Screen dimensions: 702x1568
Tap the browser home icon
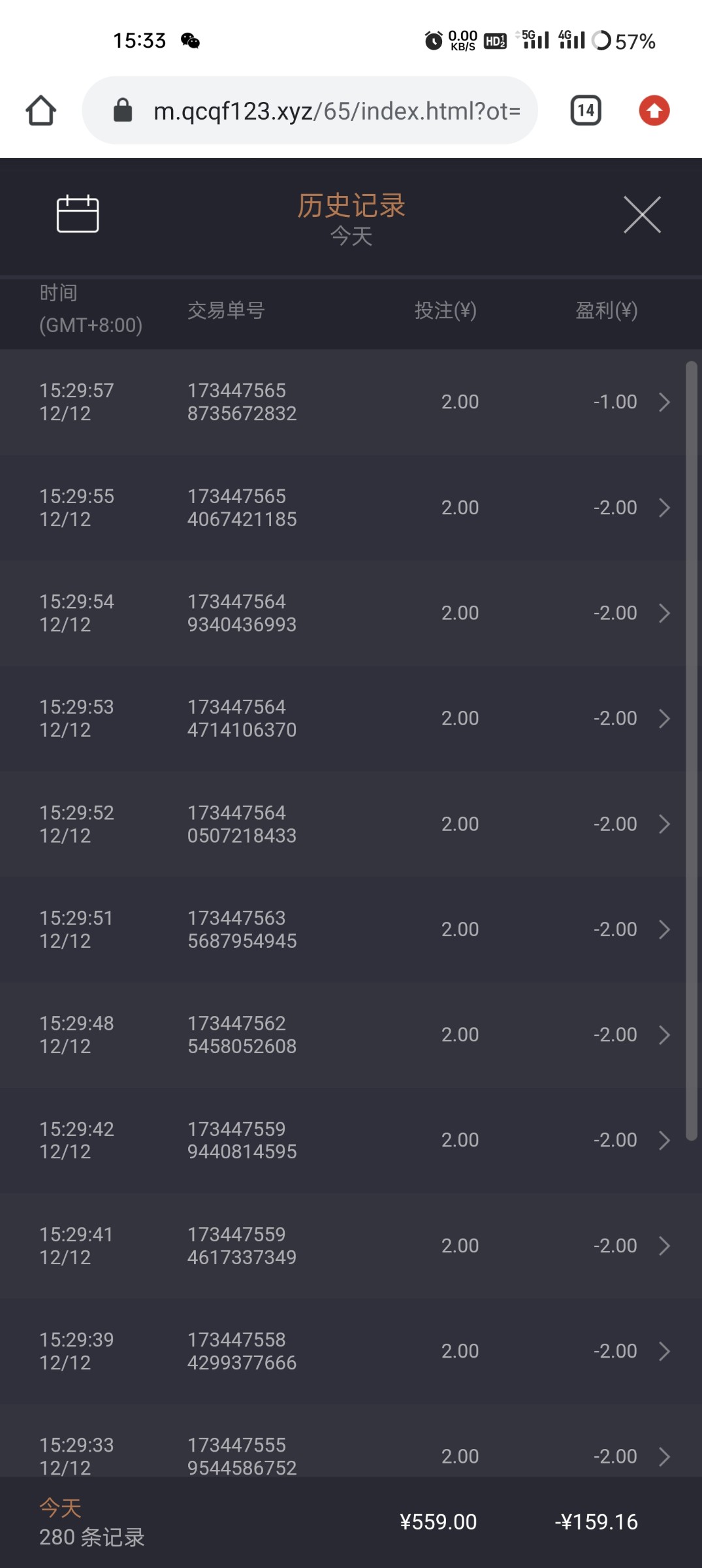coord(40,110)
